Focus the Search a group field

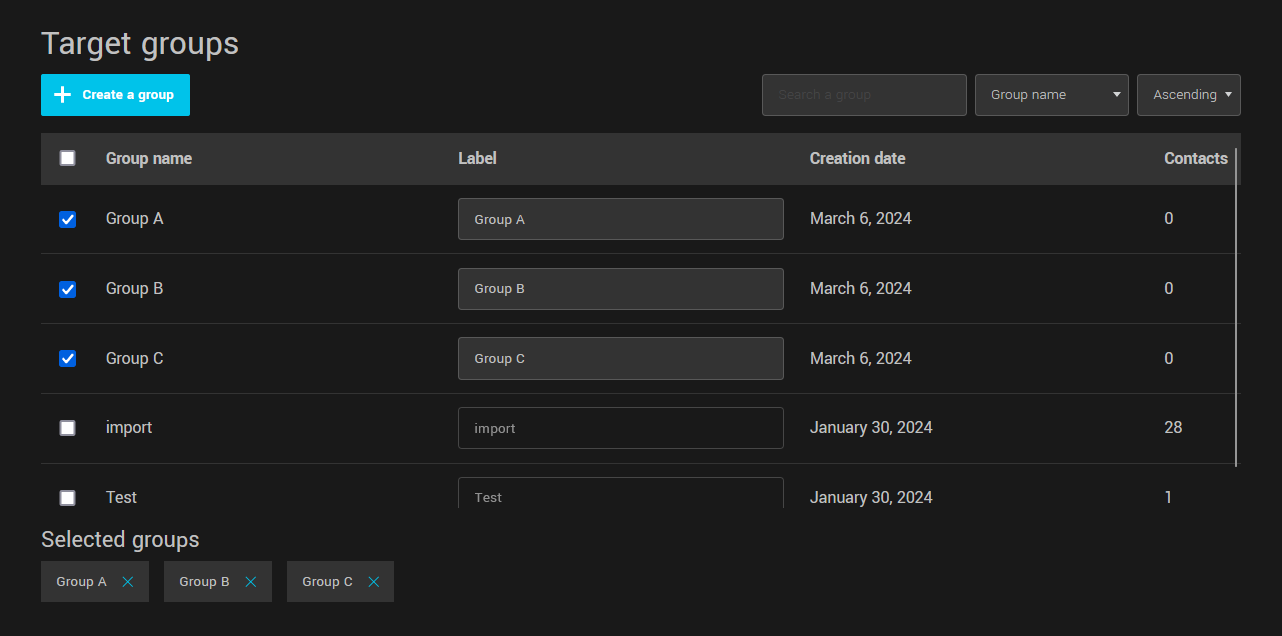pos(864,95)
